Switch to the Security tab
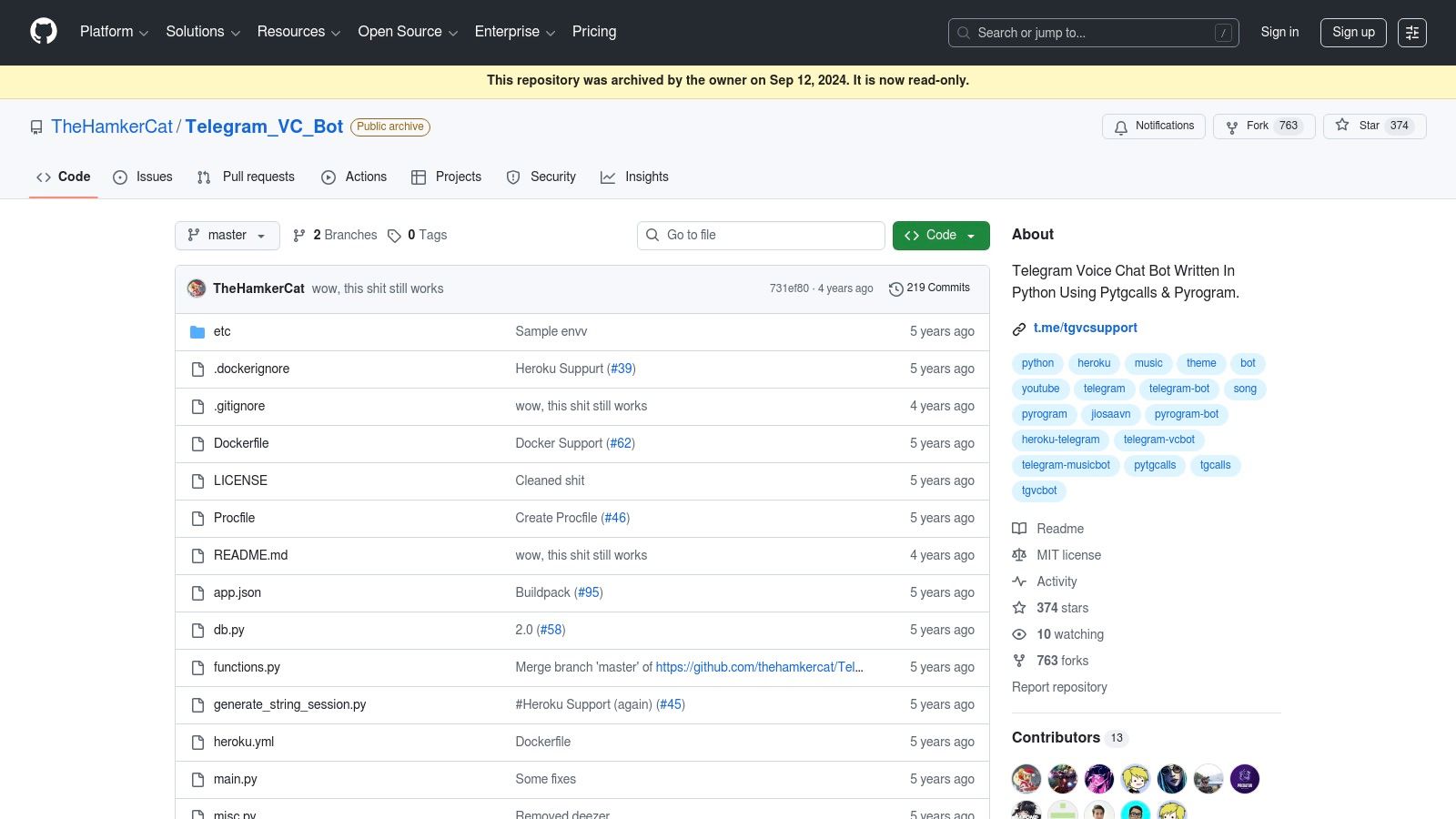1456x819 pixels. [x=541, y=177]
